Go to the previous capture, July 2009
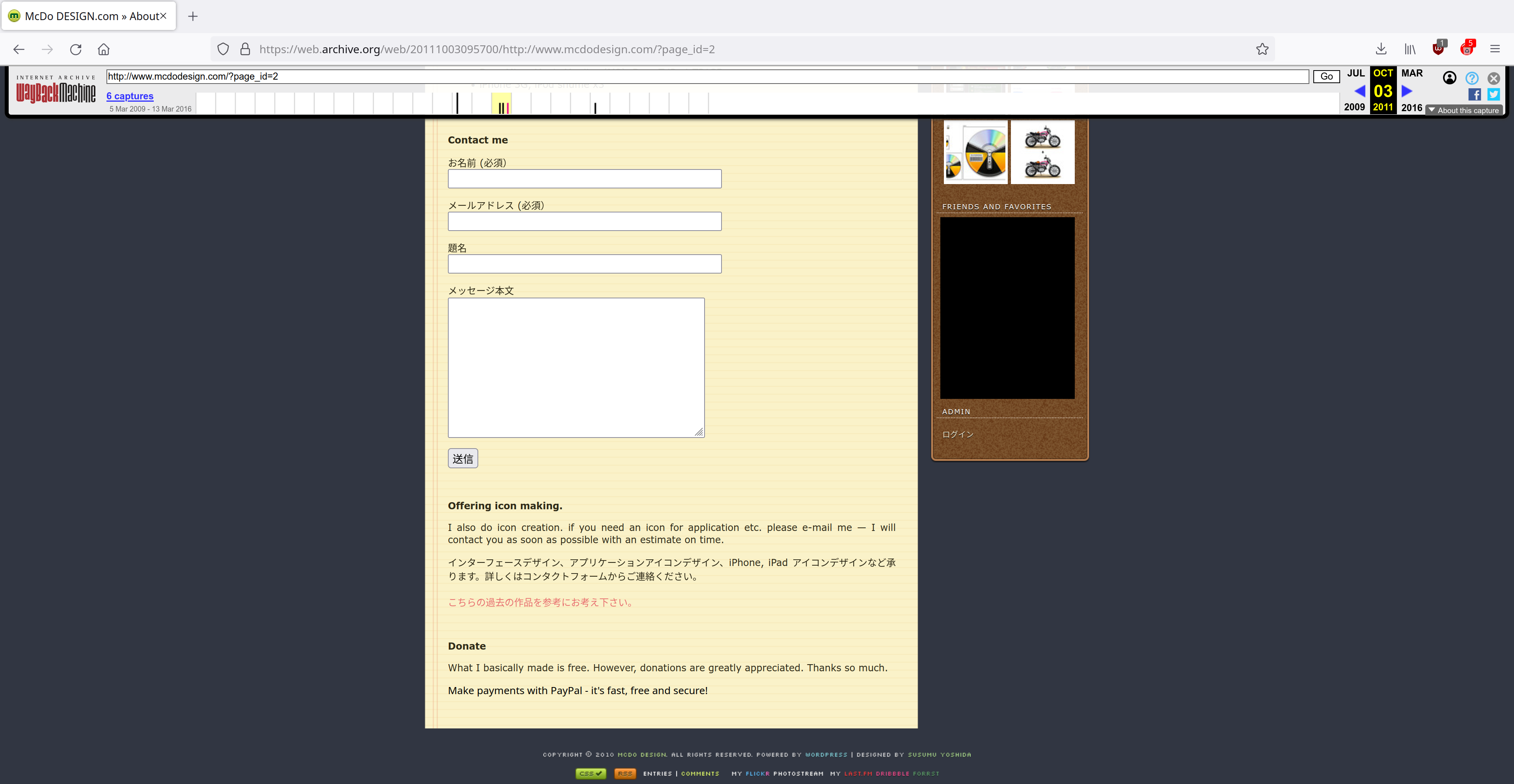1514x784 pixels. tap(1359, 91)
